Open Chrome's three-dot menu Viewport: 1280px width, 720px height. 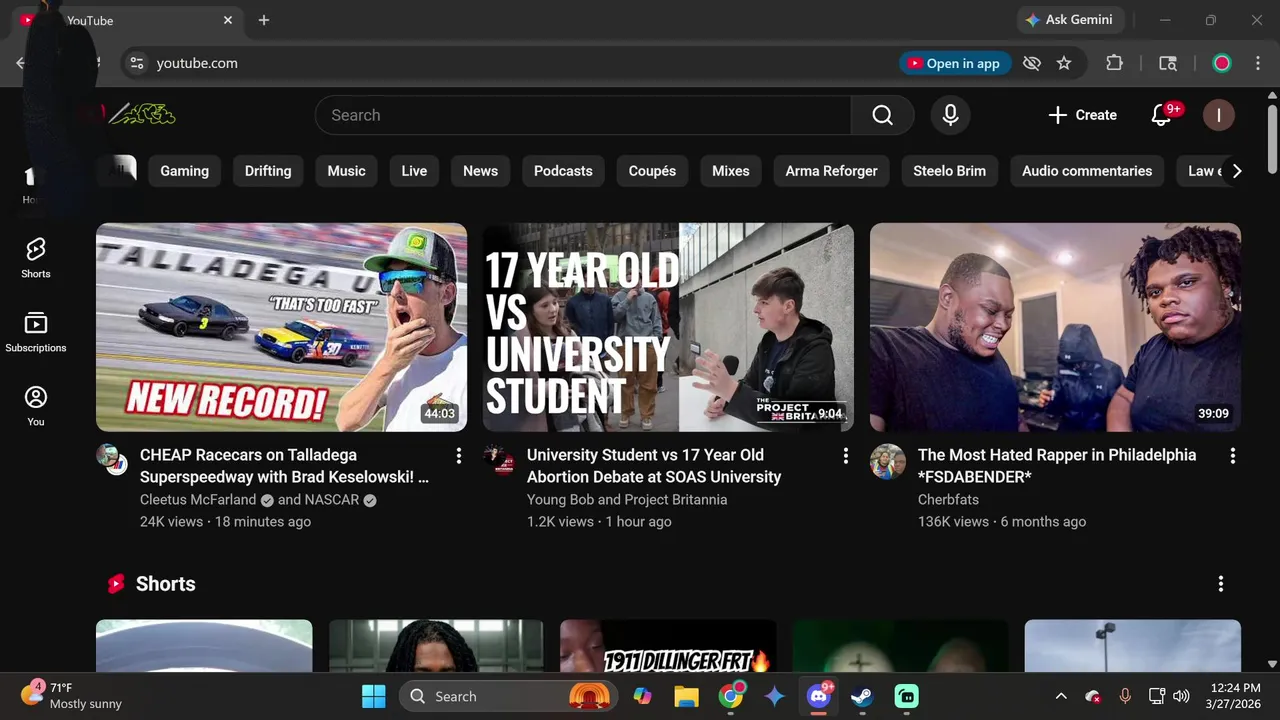coord(1258,63)
